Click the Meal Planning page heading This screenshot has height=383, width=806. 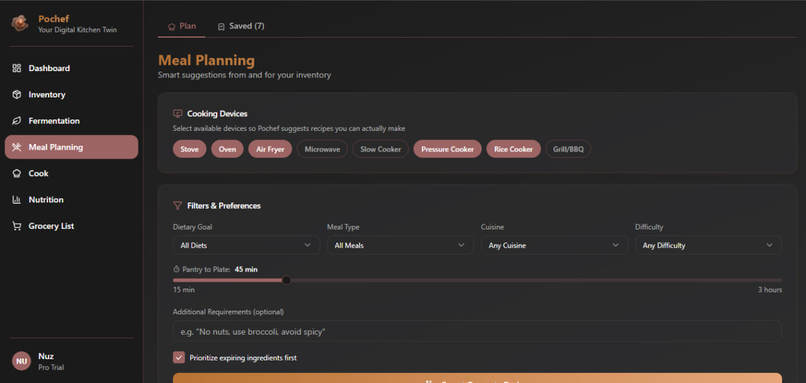pyautogui.click(x=206, y=61)
